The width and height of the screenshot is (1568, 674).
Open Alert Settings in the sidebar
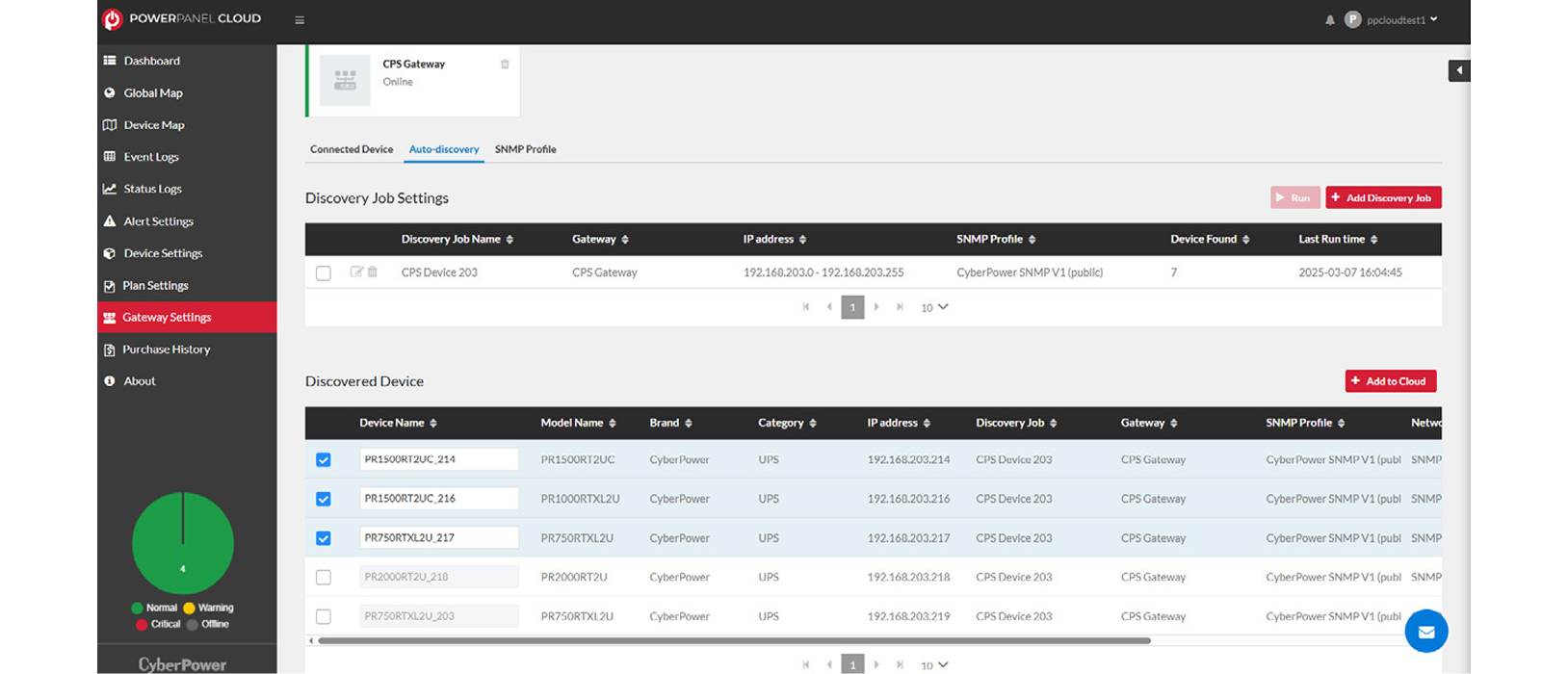[x=158, y=221]
